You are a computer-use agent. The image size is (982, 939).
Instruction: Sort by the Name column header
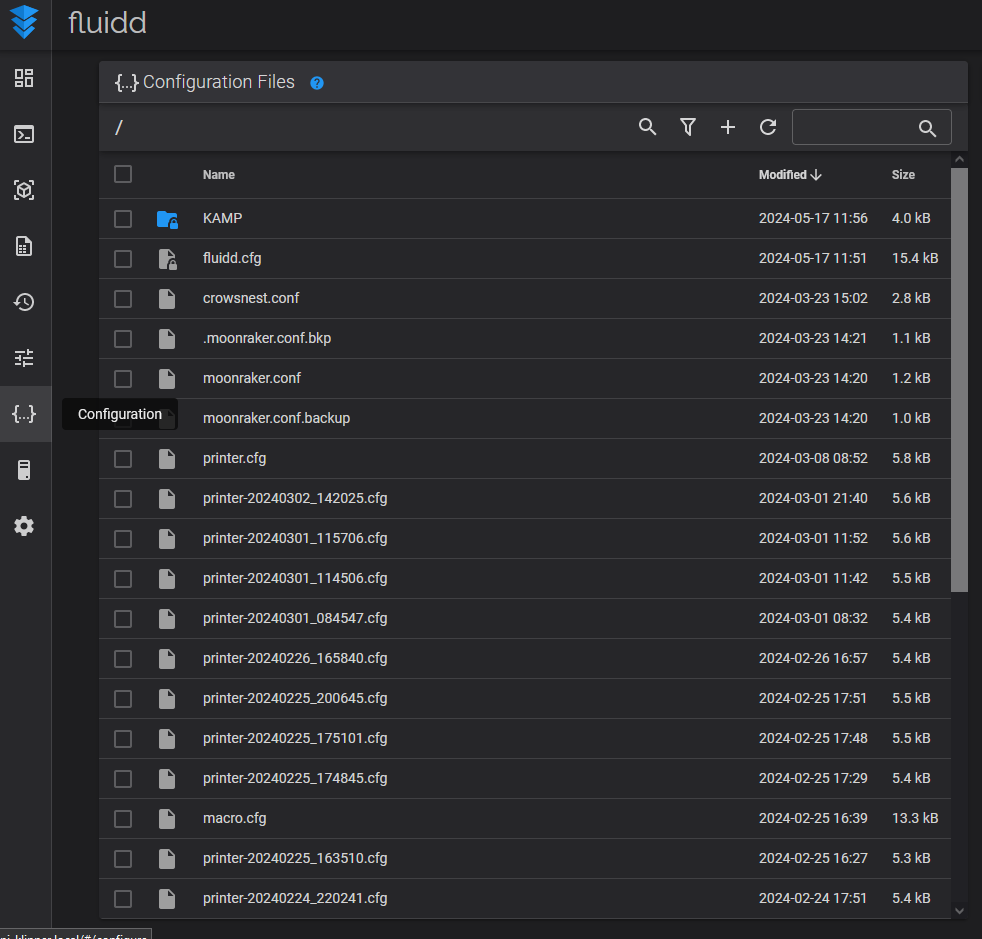pyautogui.click(x=219, y=175)
